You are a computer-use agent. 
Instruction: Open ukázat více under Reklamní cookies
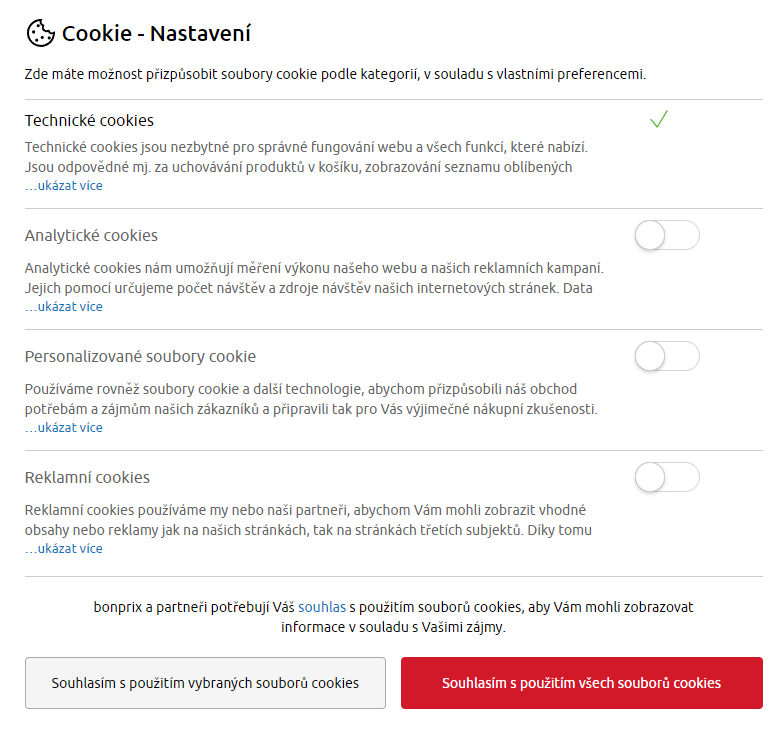tap(64, 549)
